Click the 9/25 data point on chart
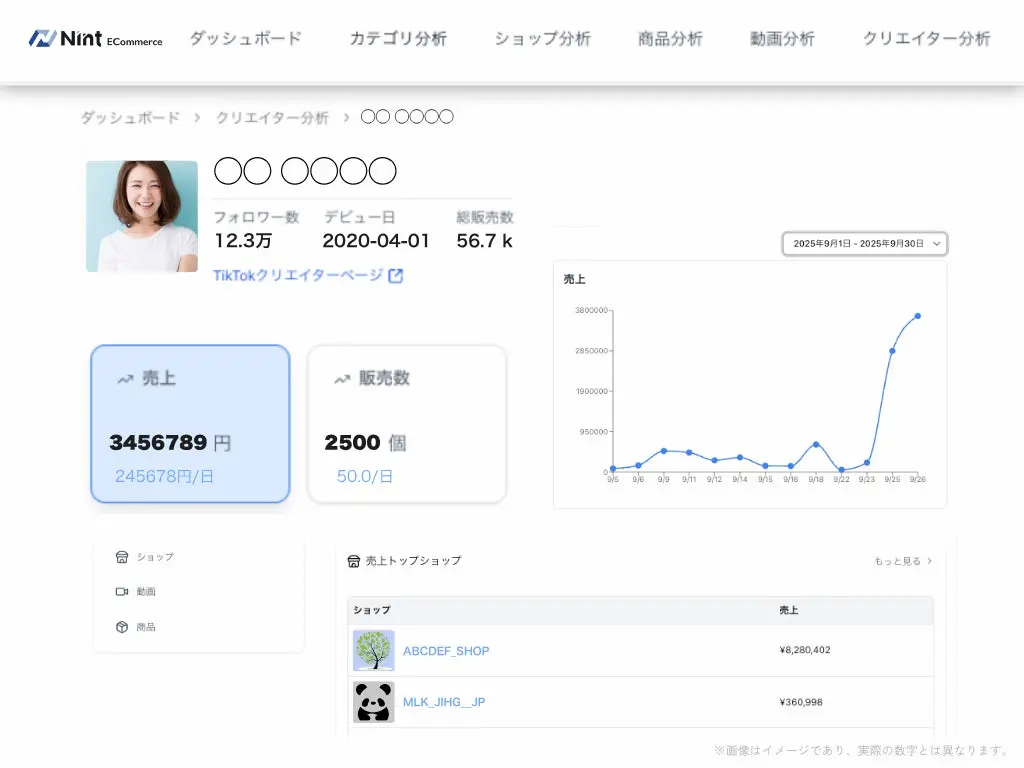Image resolution: width=1024 pixels, height=768 pixels. pyautogui.click(x=892, y=351)
